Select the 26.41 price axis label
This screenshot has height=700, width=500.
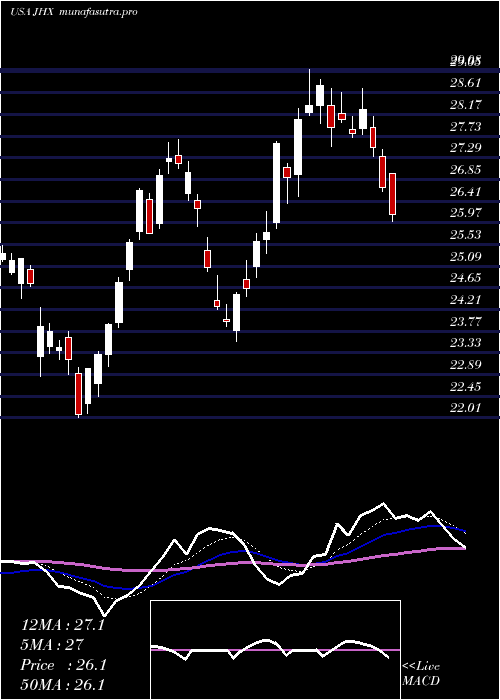[x=465, y=192]
